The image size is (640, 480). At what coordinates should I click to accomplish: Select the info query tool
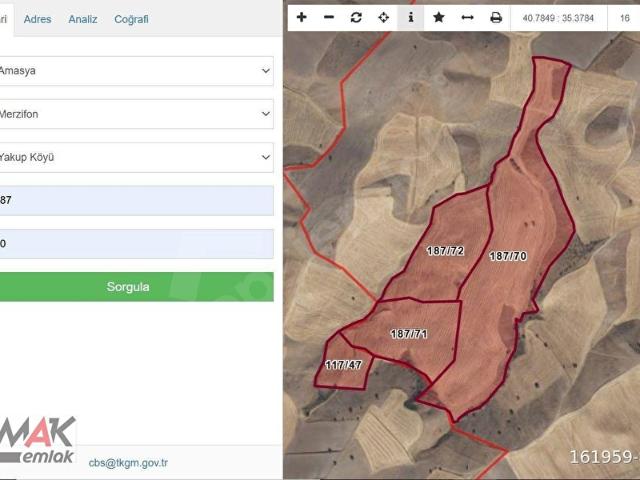pos(411,18)
